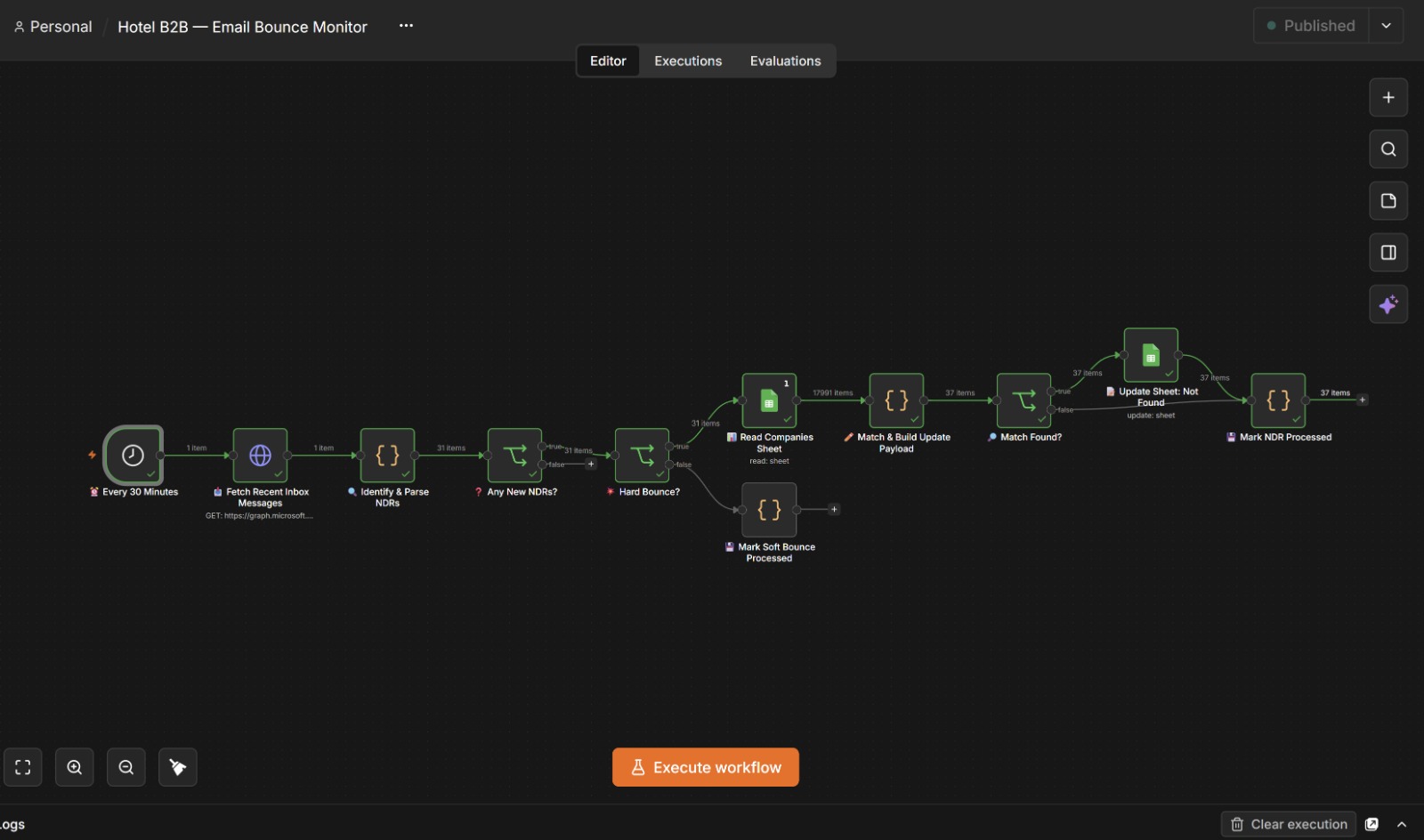Open the logs panel in a new window

pyautogui.click(x=1371, y=824)
